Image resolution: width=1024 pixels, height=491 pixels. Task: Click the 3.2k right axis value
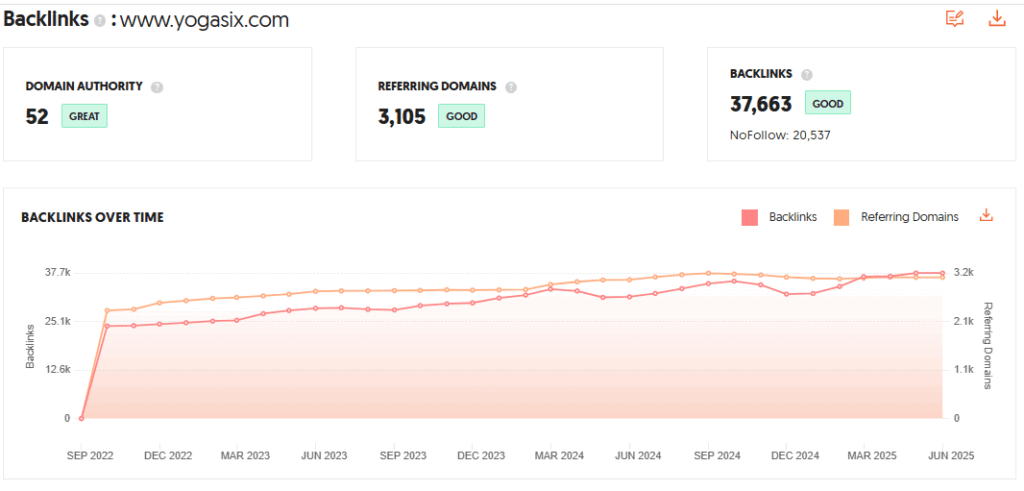coord(964,272)
